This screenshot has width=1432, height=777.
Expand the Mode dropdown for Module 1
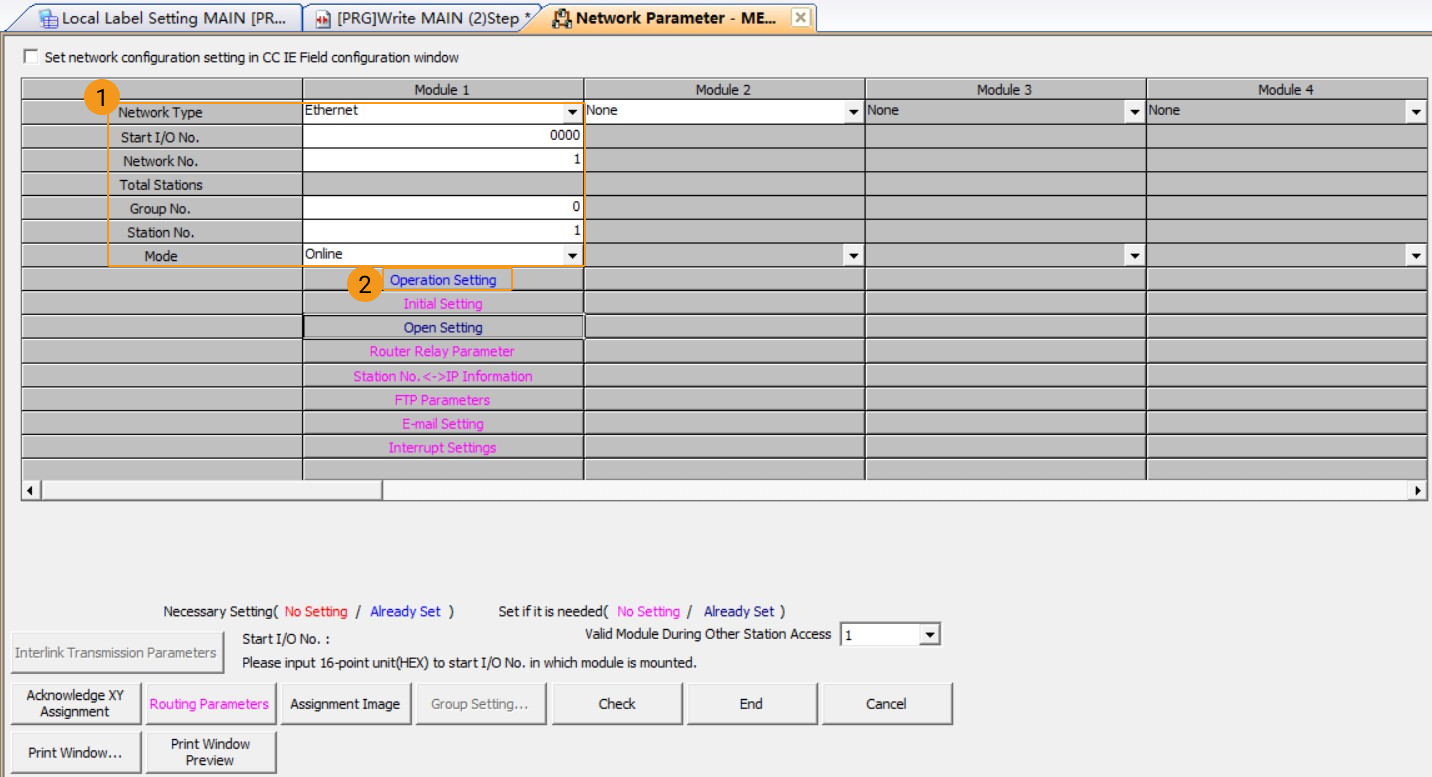point(573,256)
